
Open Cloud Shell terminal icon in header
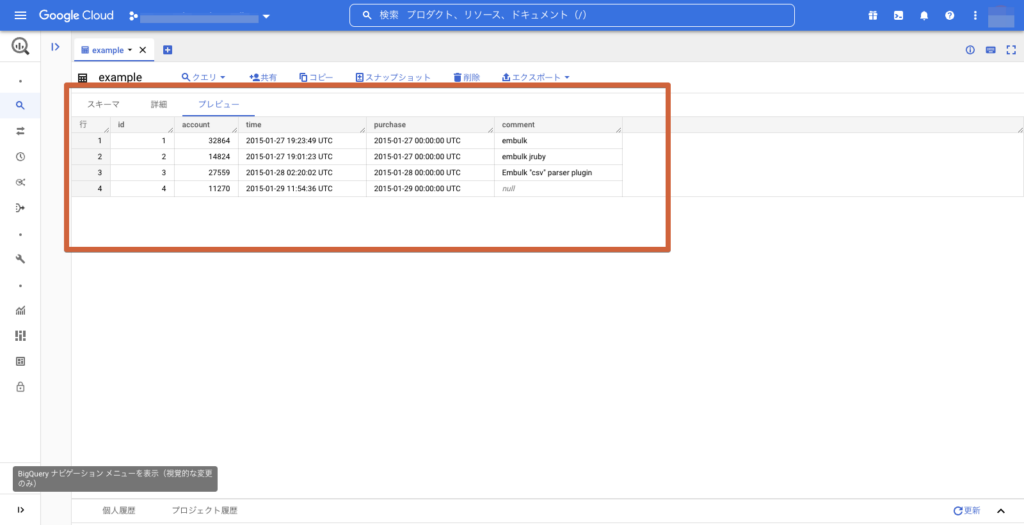point(898,16)
